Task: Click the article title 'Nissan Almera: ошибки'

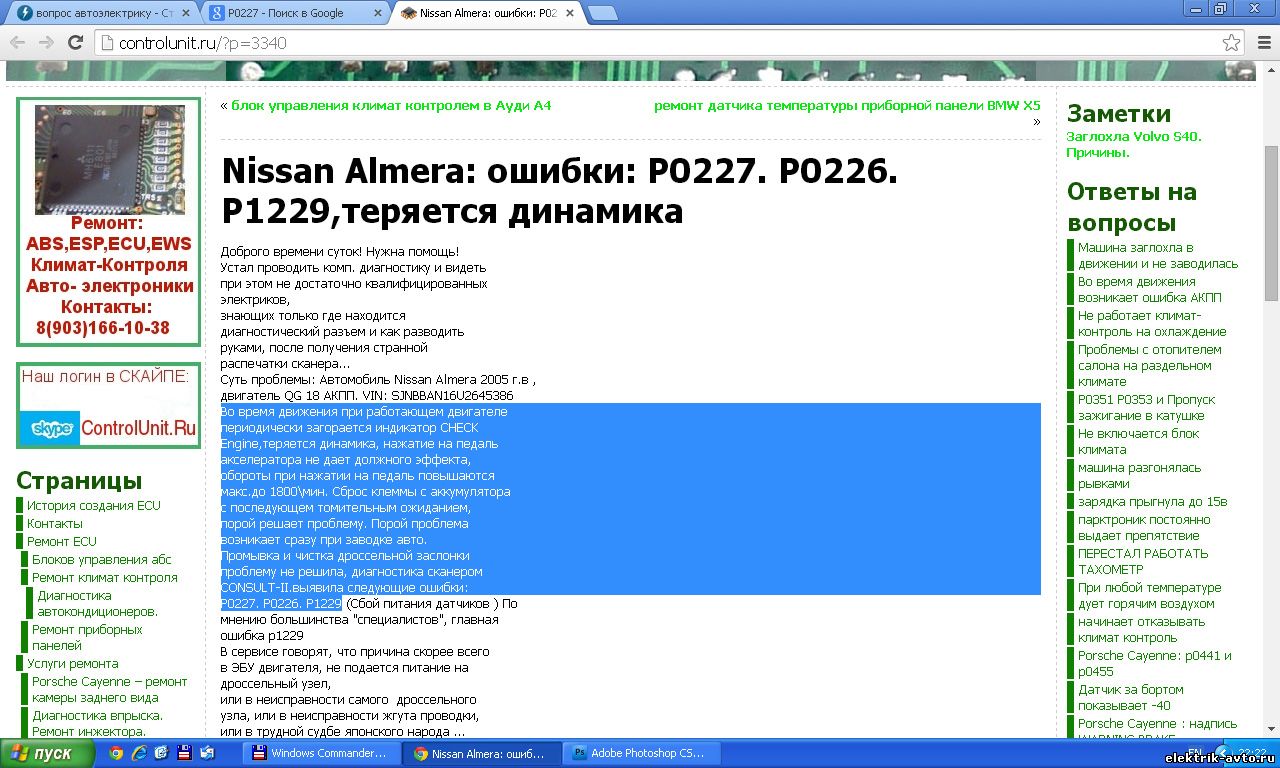Action: [560, 190]
